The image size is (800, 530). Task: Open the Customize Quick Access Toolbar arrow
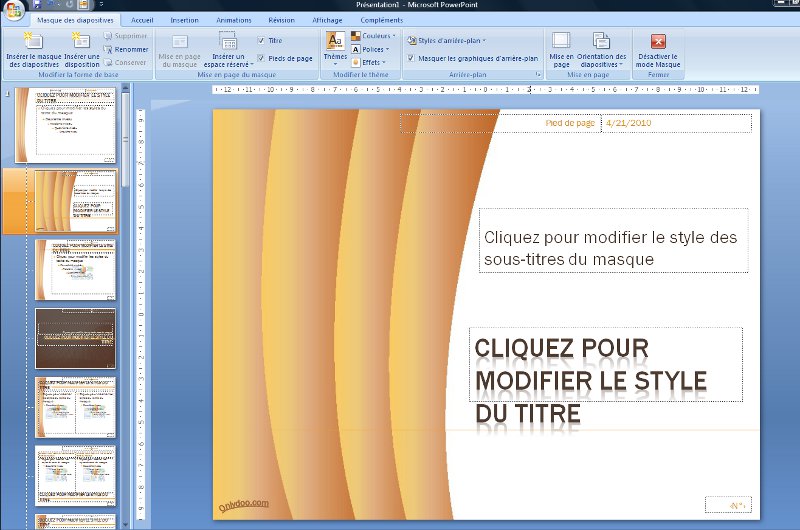[x=101, y=5]
